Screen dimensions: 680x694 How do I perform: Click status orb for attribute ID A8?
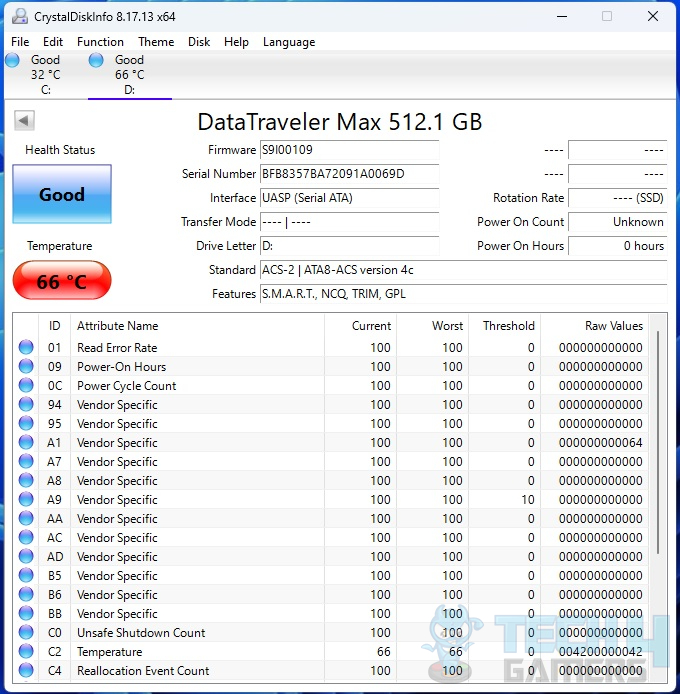(x=26, y=480)
